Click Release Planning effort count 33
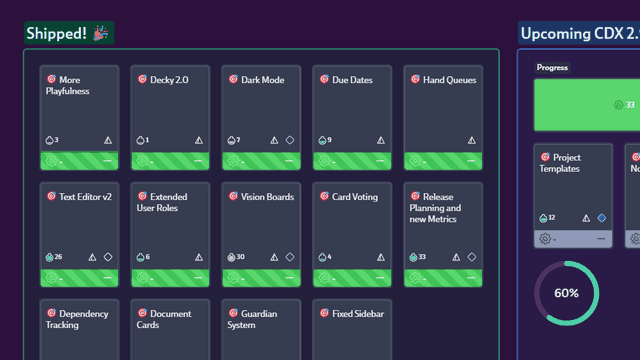The width and height of the screenshot is (640, 360). coord(418,257)
